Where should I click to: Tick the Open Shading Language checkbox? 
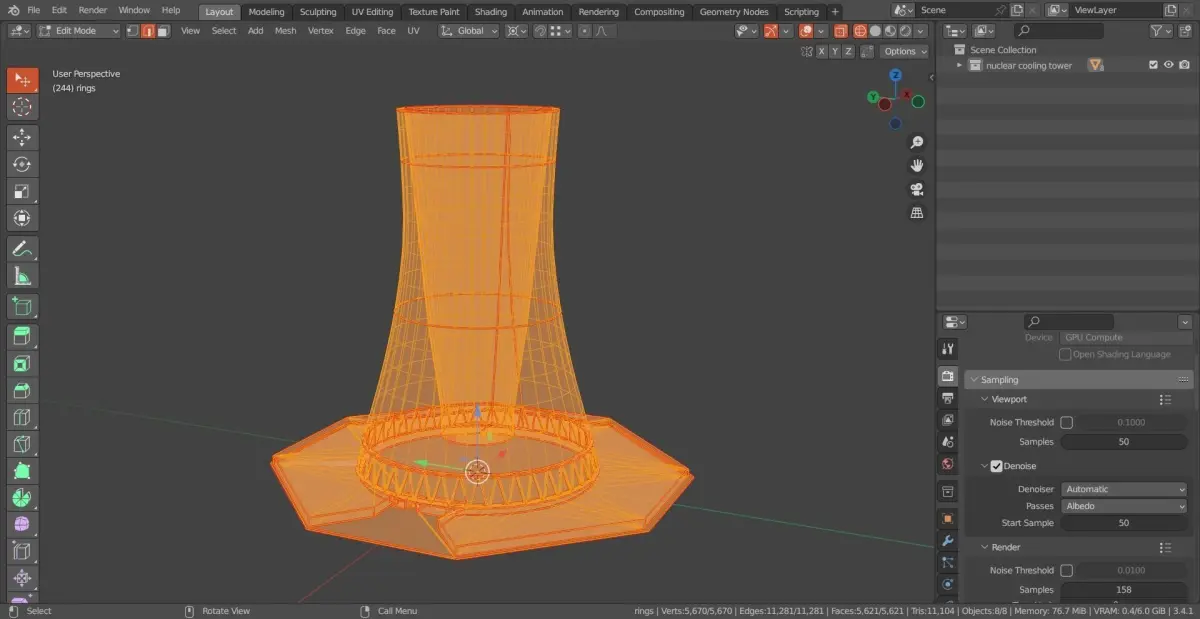[x=1065, y=354]
